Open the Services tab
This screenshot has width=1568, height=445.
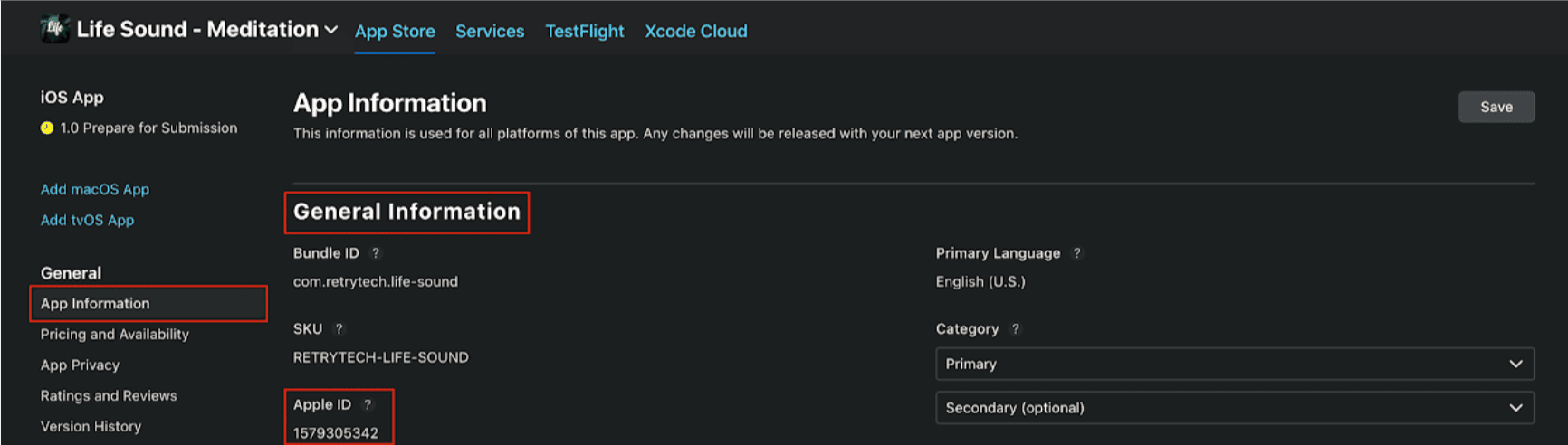(490, 32)
